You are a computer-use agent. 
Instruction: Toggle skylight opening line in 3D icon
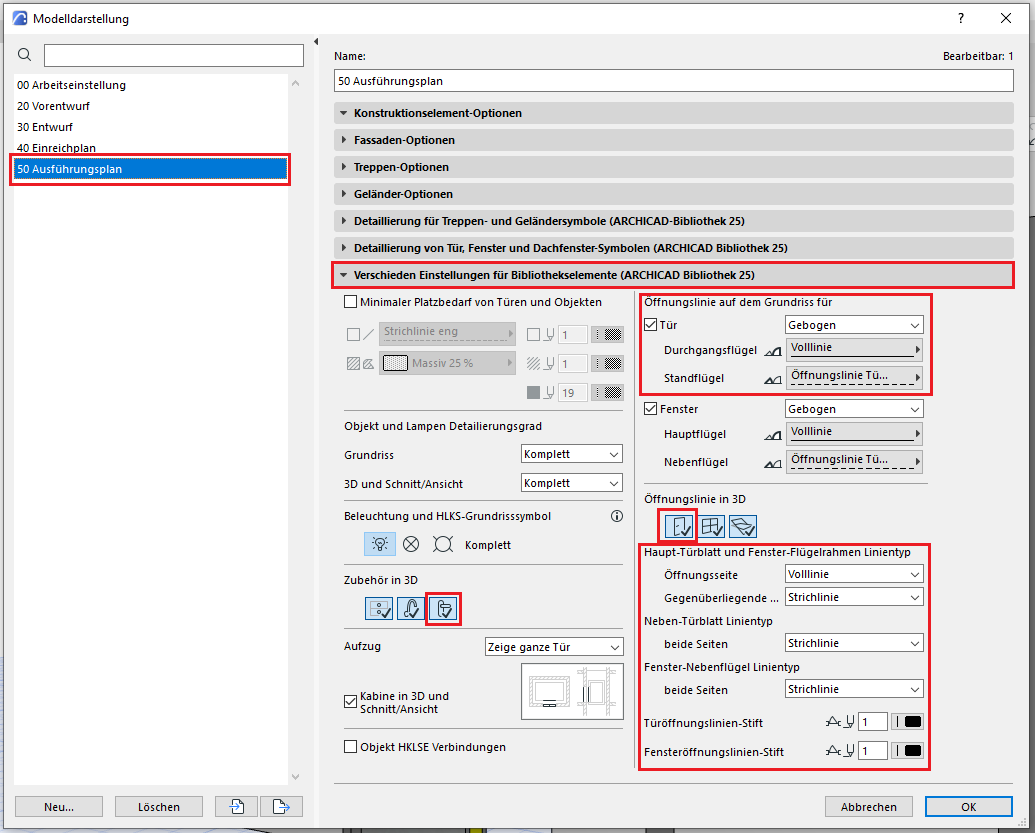click(742, 525)
